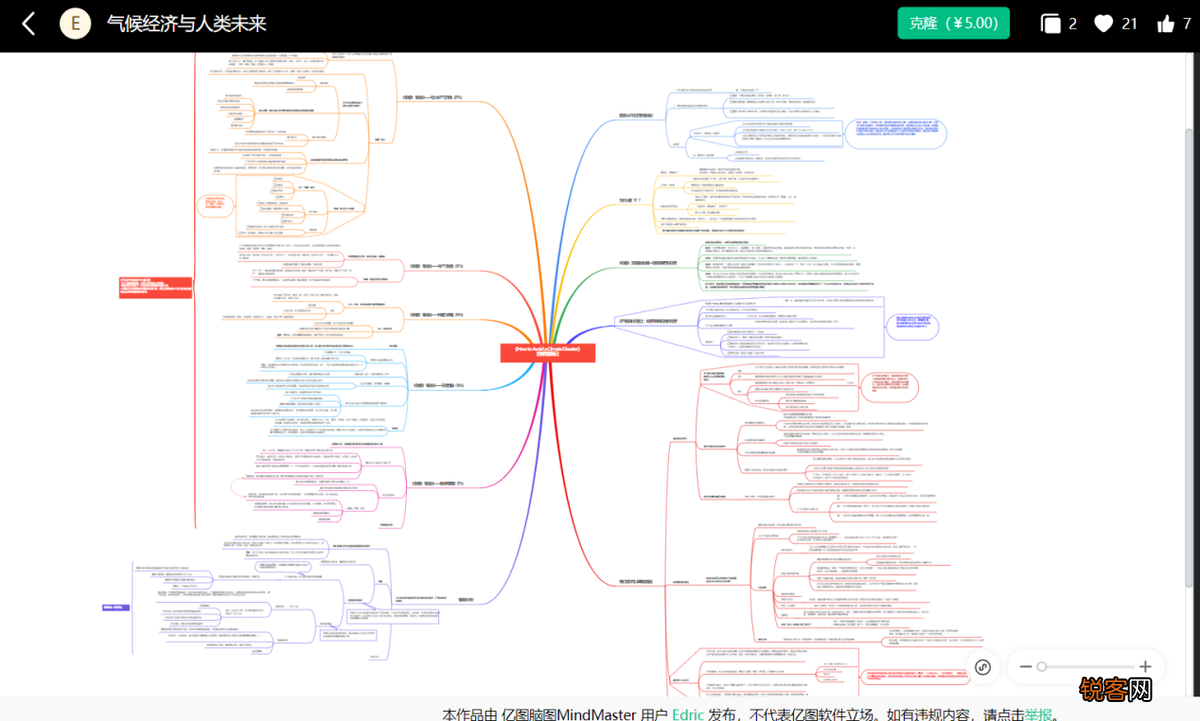The height and width of the screenshot is (721, 1200).
Task: Go back using the left arrow icon
Action: click(x=28, y=24)
